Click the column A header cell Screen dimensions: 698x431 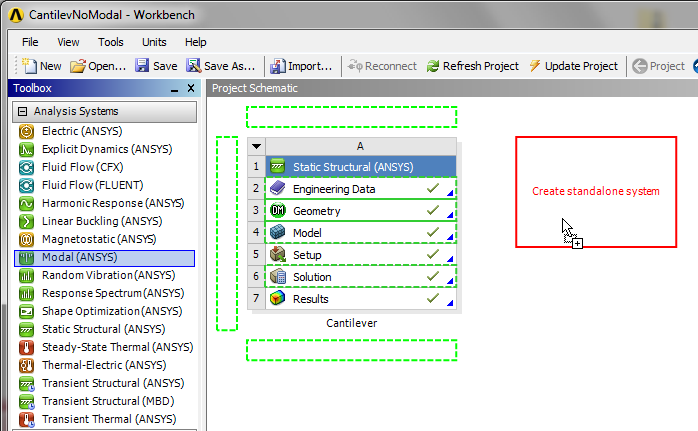(x=361, y=146)
